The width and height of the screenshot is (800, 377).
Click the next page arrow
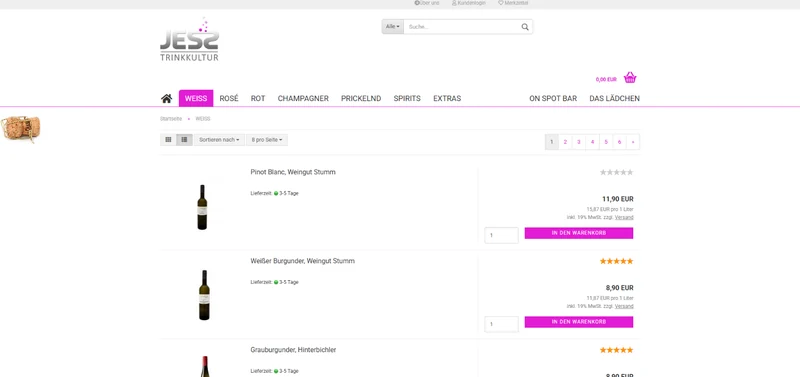point(633,142)
